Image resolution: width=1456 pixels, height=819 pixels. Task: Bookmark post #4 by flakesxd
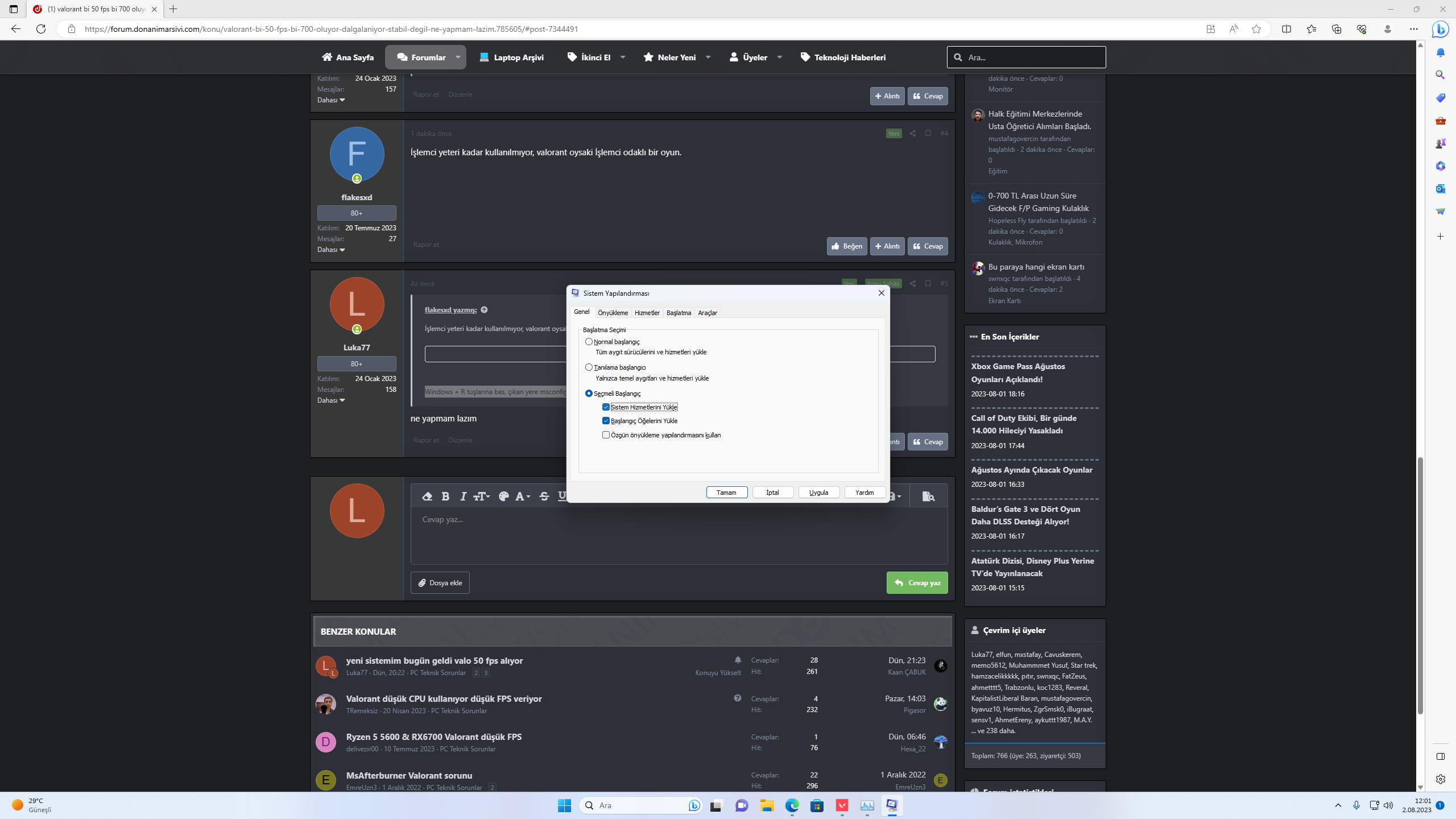928,133
